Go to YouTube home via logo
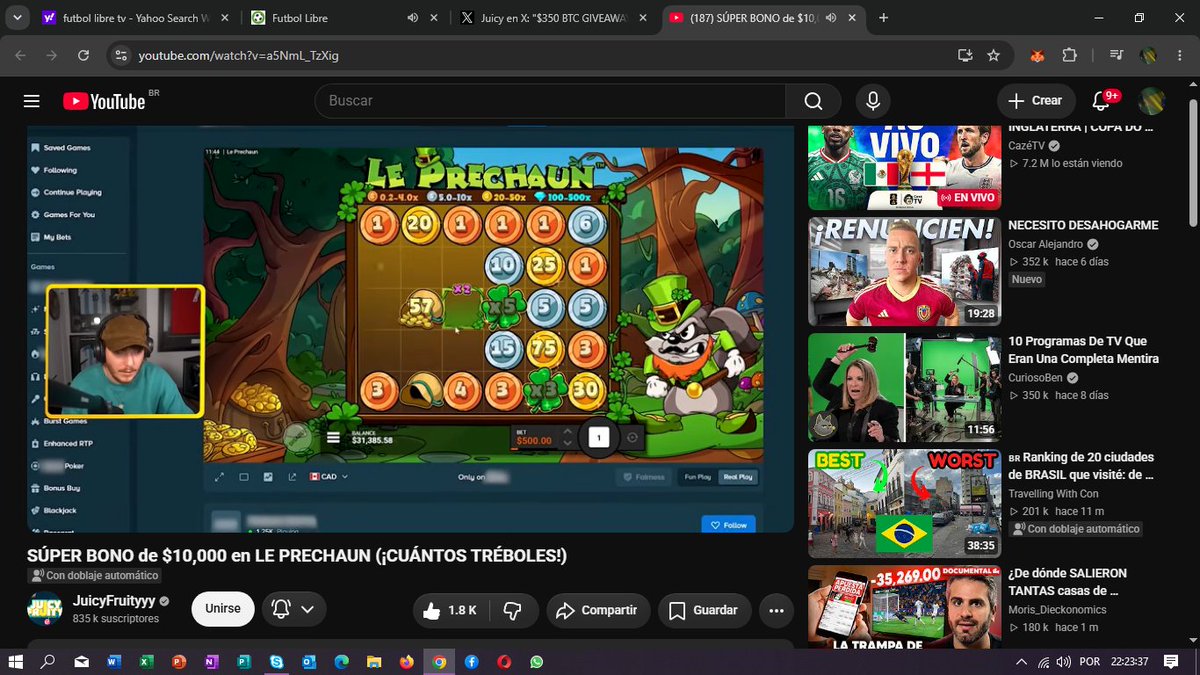This screenshot has width=1200, height=675. click(103, 101)
